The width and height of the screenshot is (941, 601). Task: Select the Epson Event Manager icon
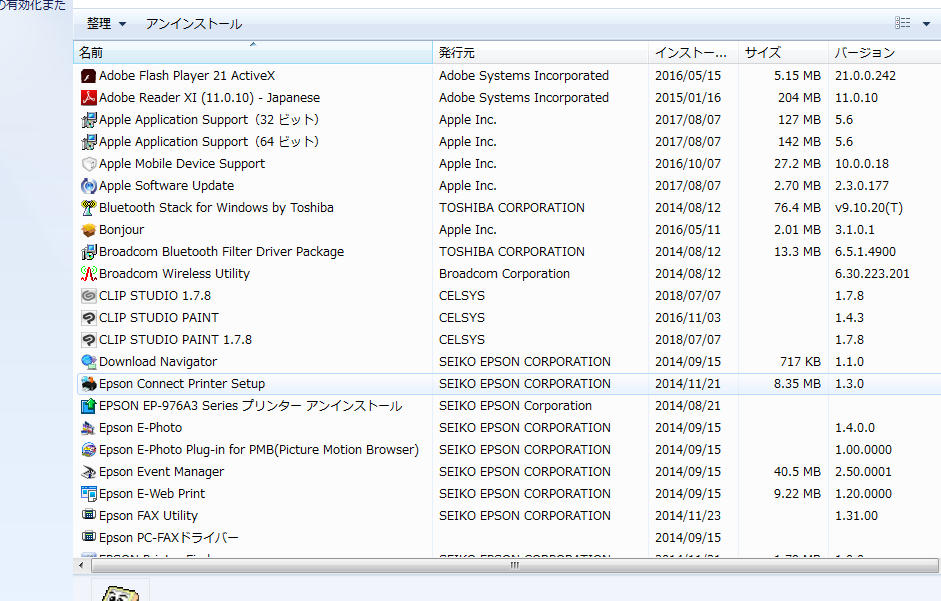tap(88, 472)
